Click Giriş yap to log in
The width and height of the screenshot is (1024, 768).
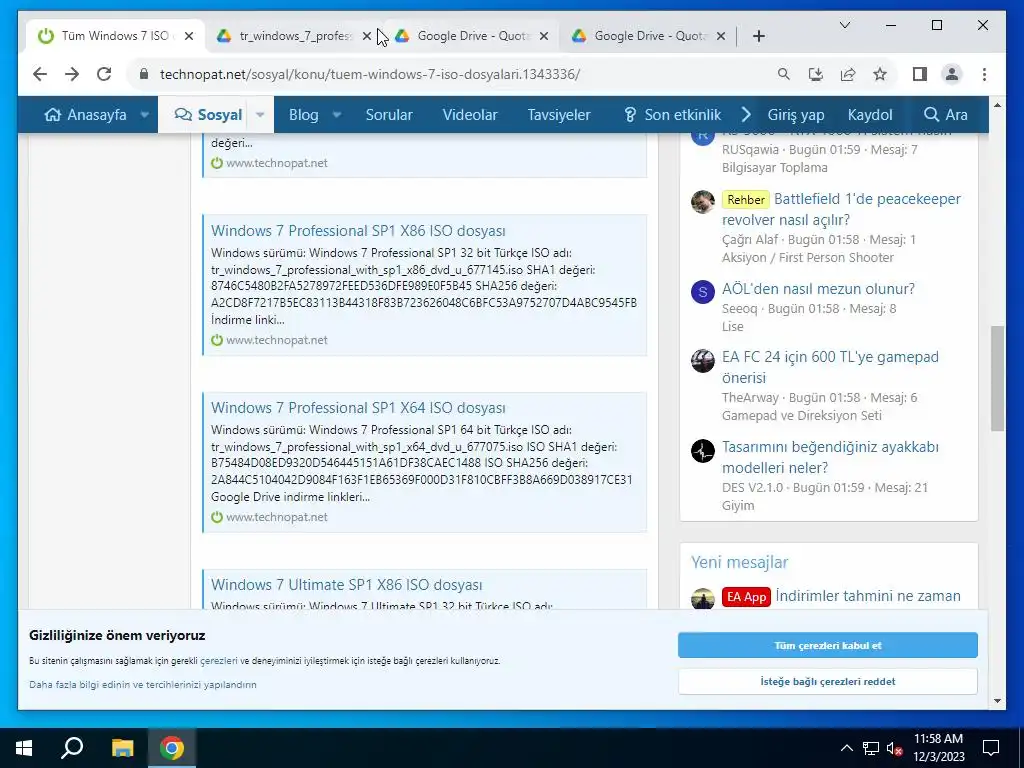pos(795,115)
